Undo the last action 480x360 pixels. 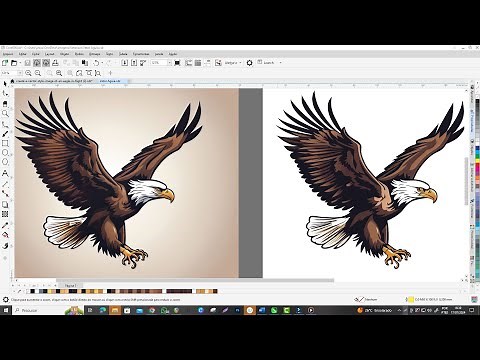(x=96, y=63)
